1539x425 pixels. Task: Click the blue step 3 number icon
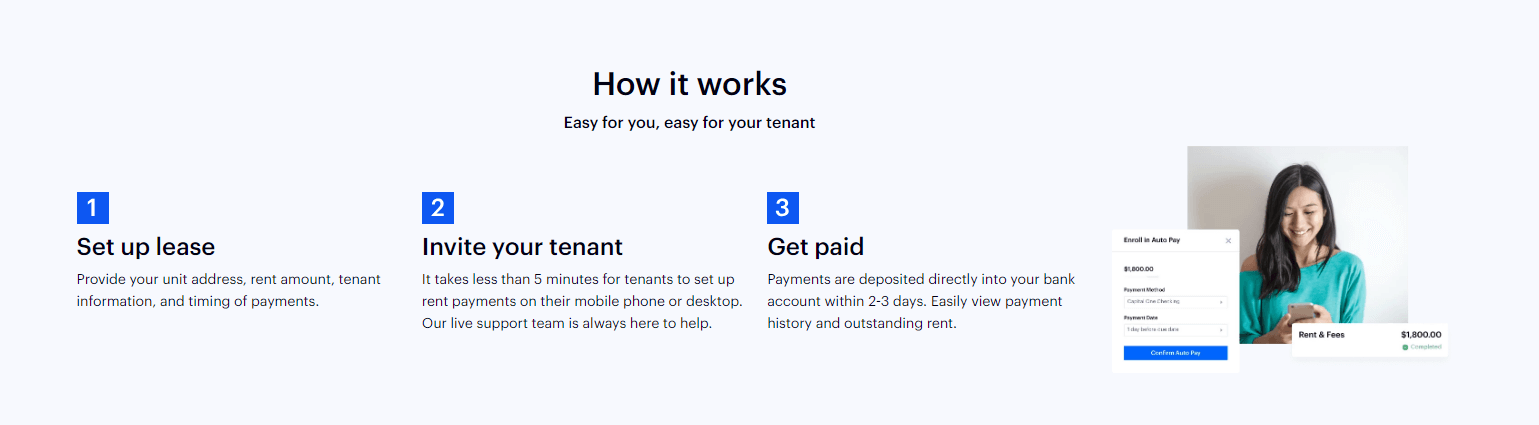(783, 207)
